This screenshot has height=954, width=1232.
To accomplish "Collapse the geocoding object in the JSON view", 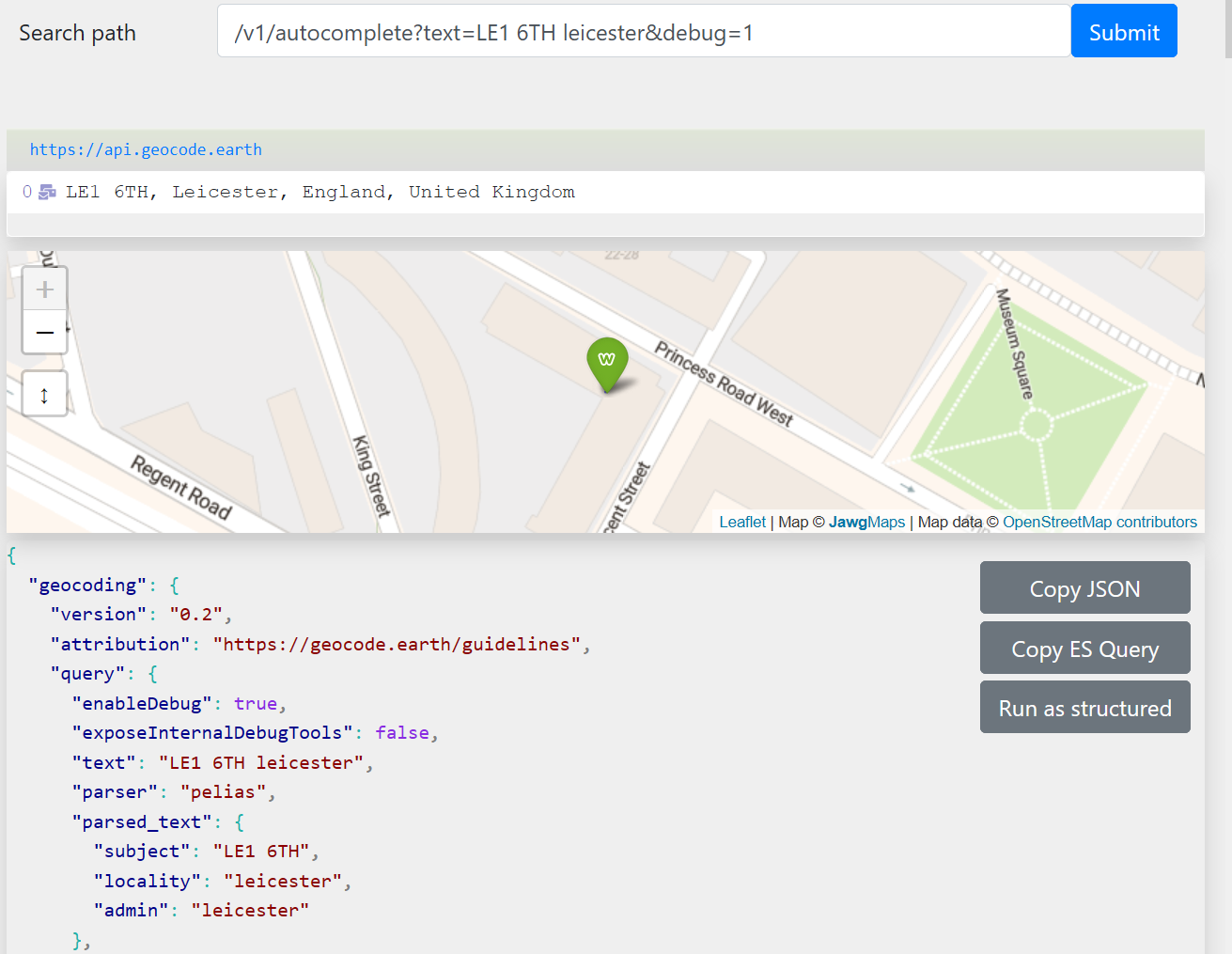I will 175,585.
